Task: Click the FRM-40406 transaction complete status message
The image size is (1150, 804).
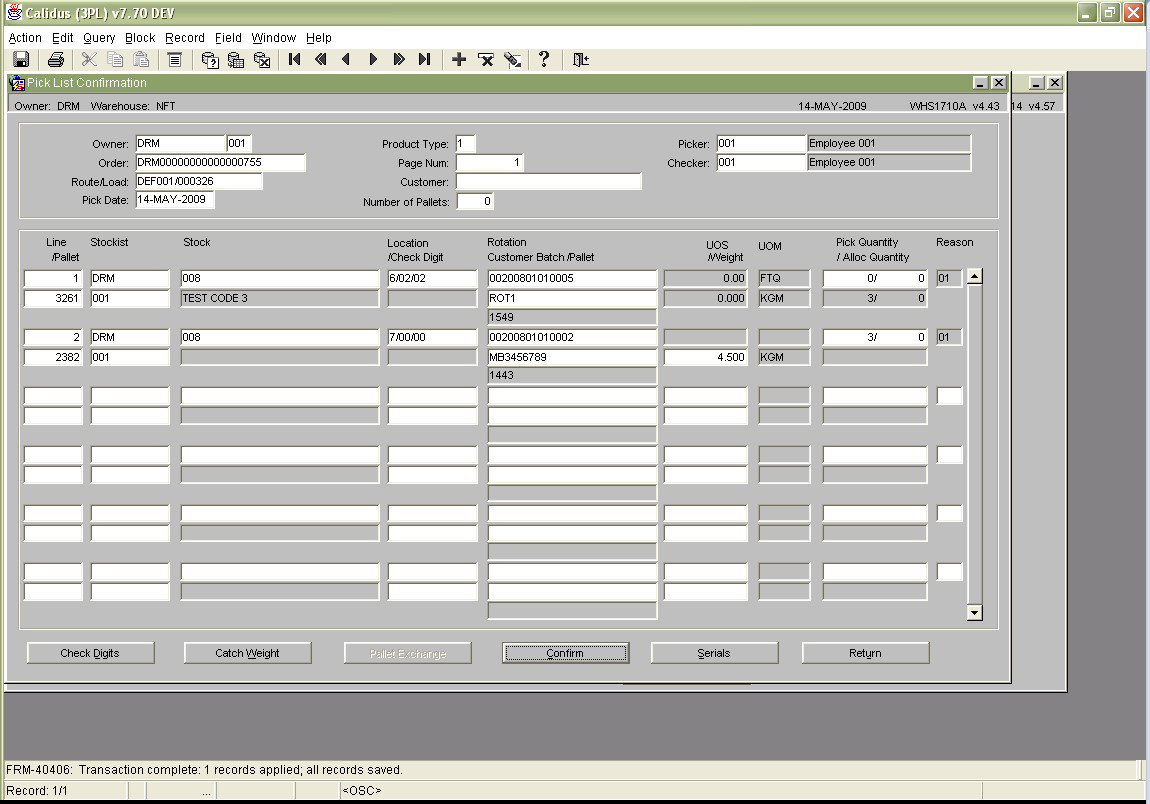Action: tap(205, 770)
